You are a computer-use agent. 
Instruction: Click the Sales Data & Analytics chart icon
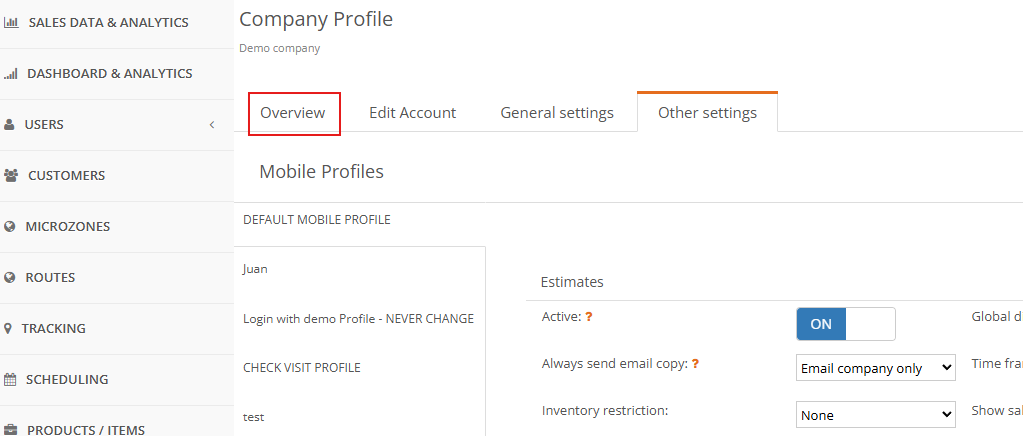pos(10,23)
